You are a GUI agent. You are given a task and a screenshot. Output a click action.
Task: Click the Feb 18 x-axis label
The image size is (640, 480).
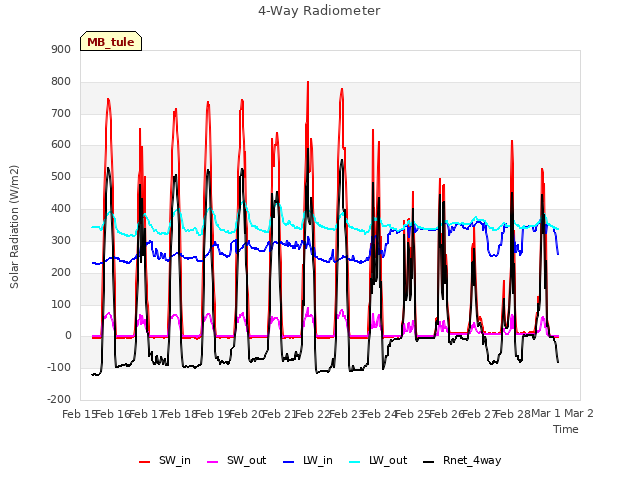(180, 414)
